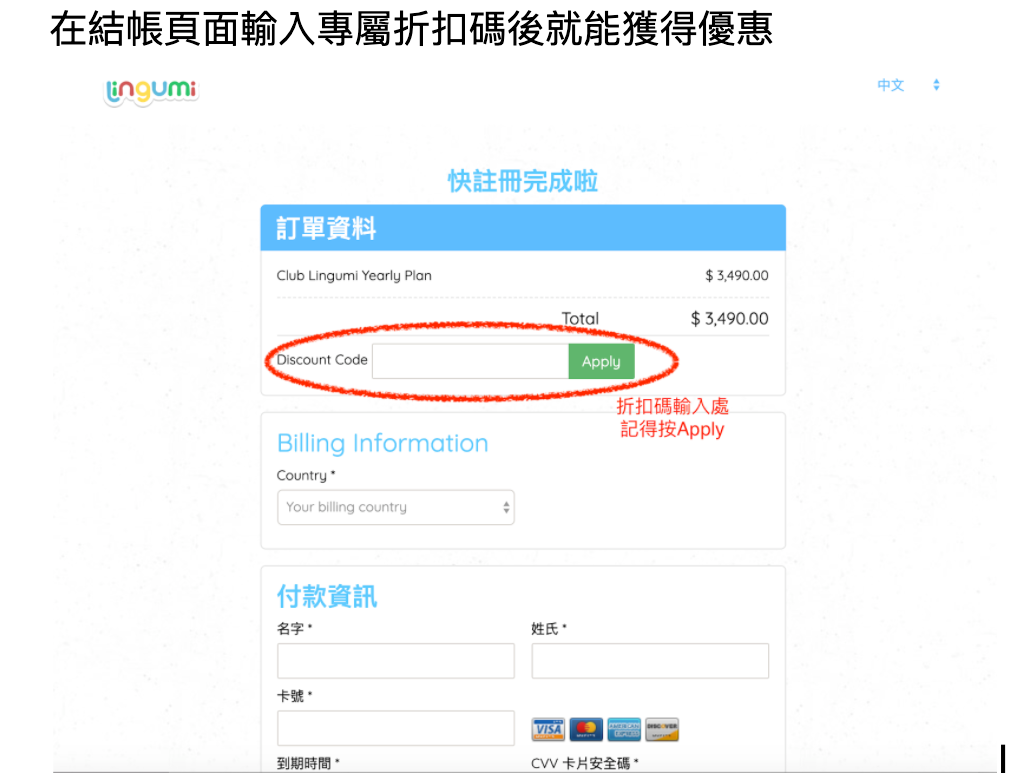The width and height of the screenshot is (1016, 773).
Task: Click the 到期時間 label
Action: (x=308, y=763)
